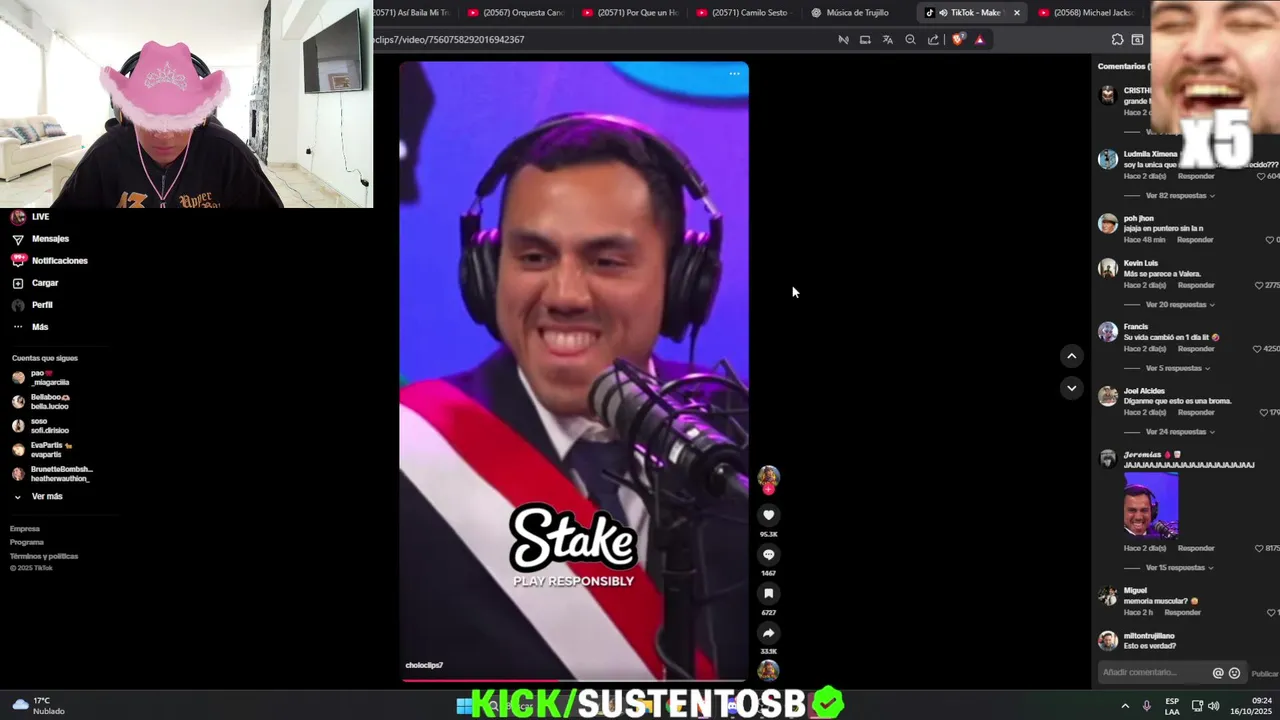Open comments via speech bubble icon
This screenshot has height=720, width=1280.
pos(768,554)
